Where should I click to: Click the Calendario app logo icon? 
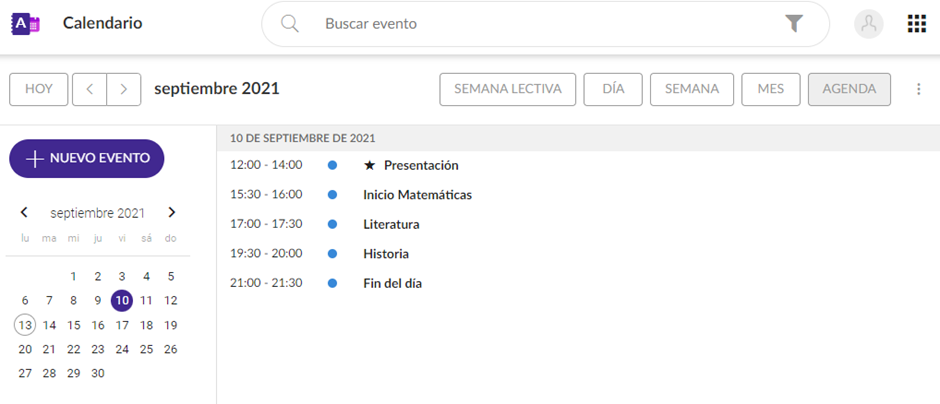coord(26,23)
